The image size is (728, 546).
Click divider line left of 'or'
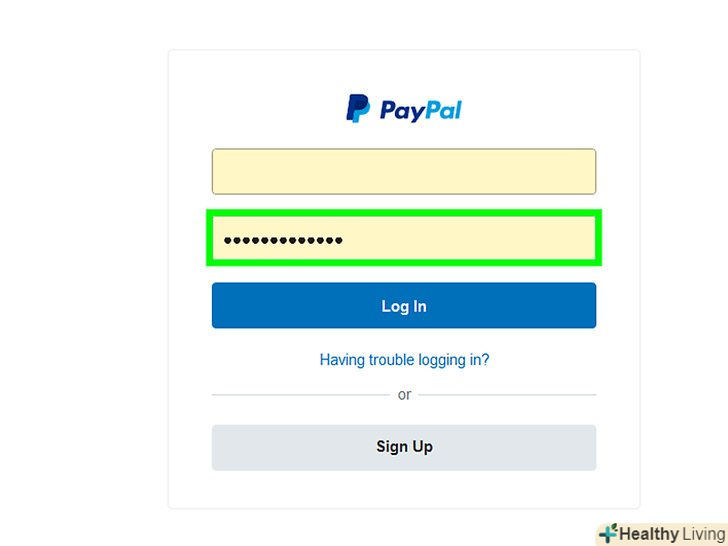click(x=301, y=395)
